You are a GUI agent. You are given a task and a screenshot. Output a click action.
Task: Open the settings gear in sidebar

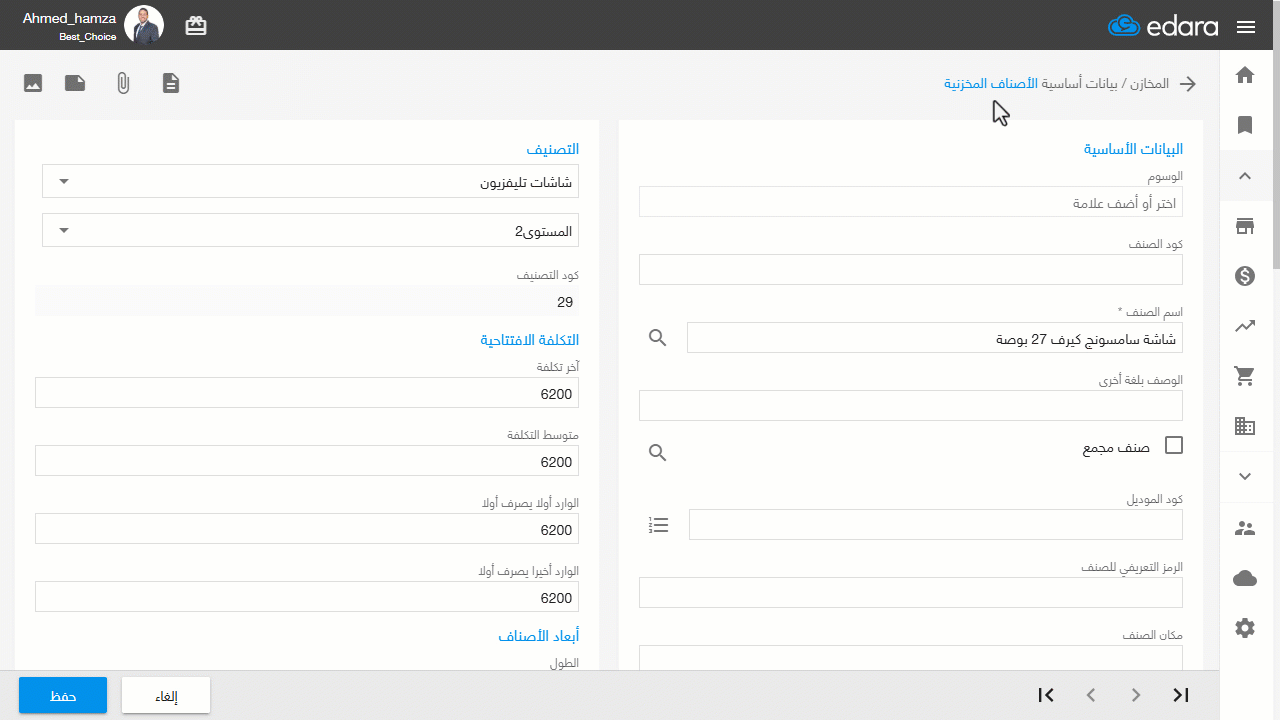pos(1245,628)
